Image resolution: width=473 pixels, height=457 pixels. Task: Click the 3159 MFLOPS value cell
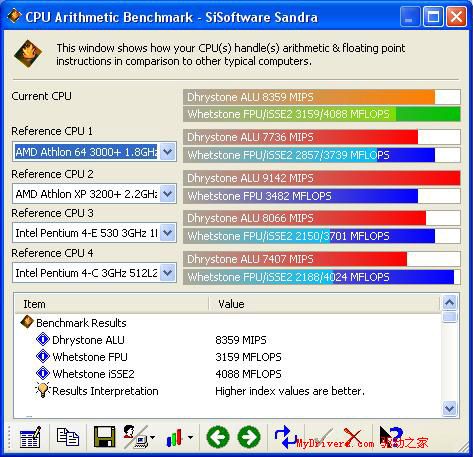pyautogui.click(x=248, y=357)
